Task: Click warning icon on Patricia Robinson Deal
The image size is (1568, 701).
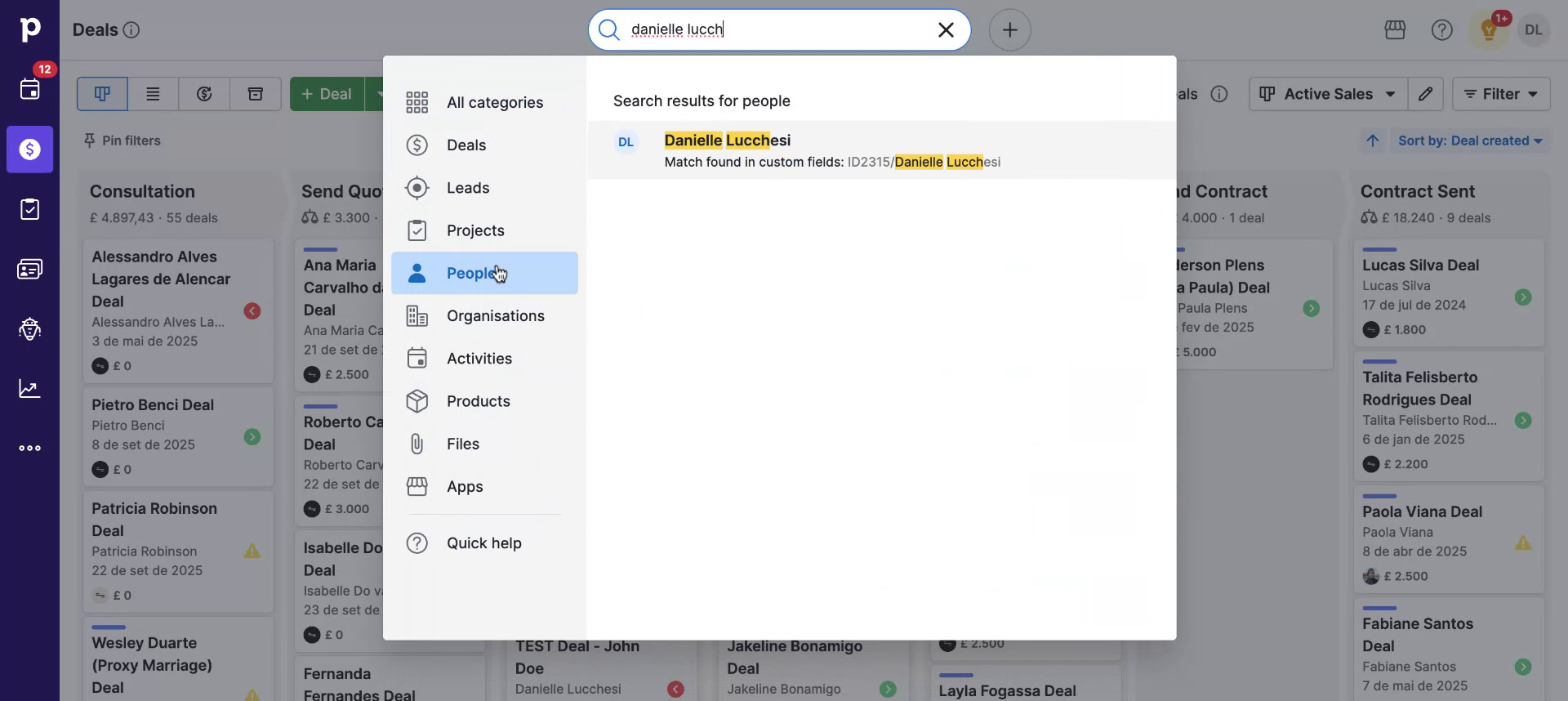Action: pos(252,551)
